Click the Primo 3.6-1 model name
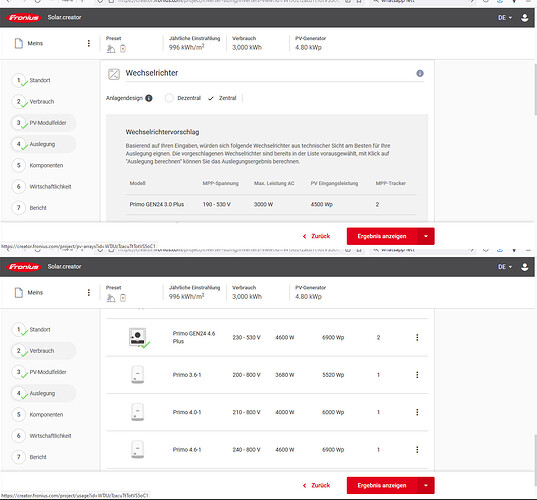 pos(187,375)
